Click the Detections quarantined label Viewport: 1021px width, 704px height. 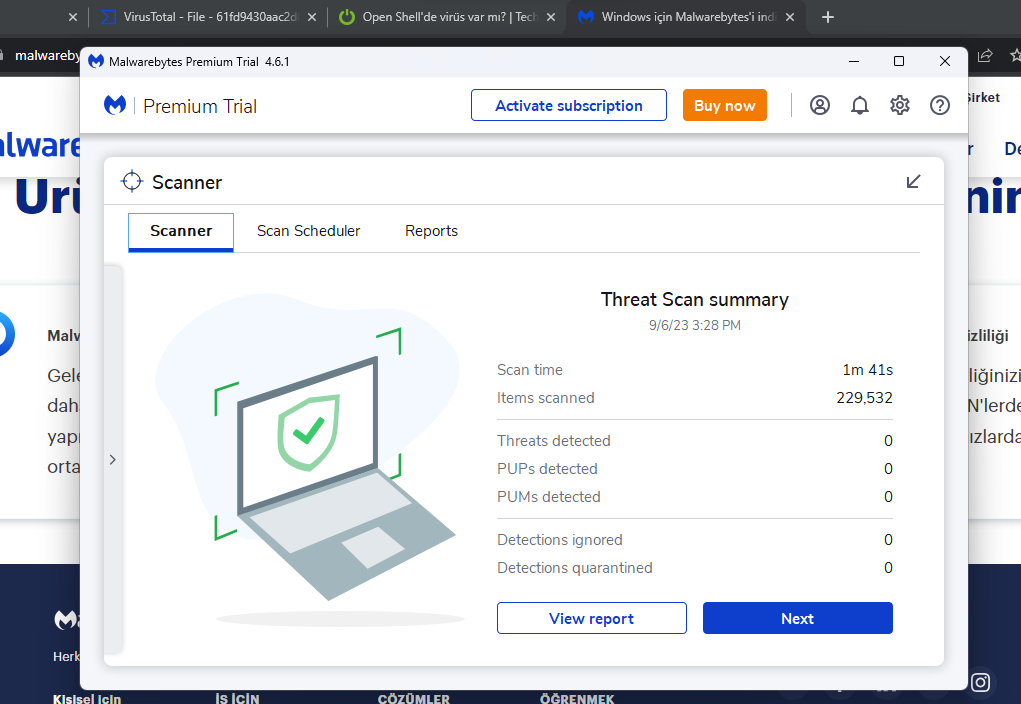[574, 568]
